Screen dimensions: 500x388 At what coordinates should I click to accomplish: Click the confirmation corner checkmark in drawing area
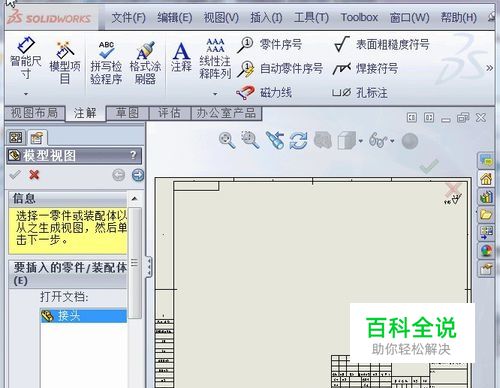(429, 166)
